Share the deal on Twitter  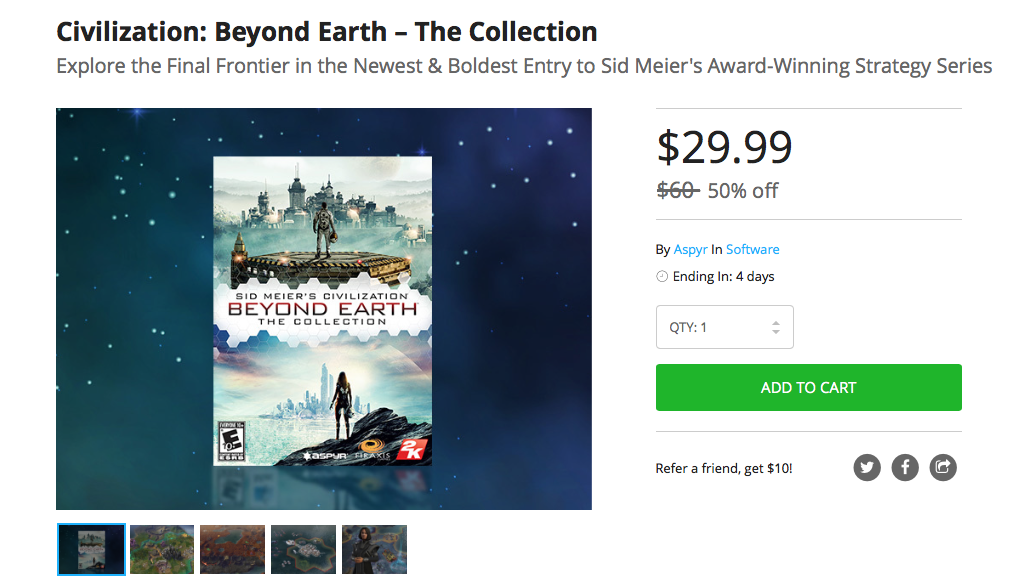(867, 467)
